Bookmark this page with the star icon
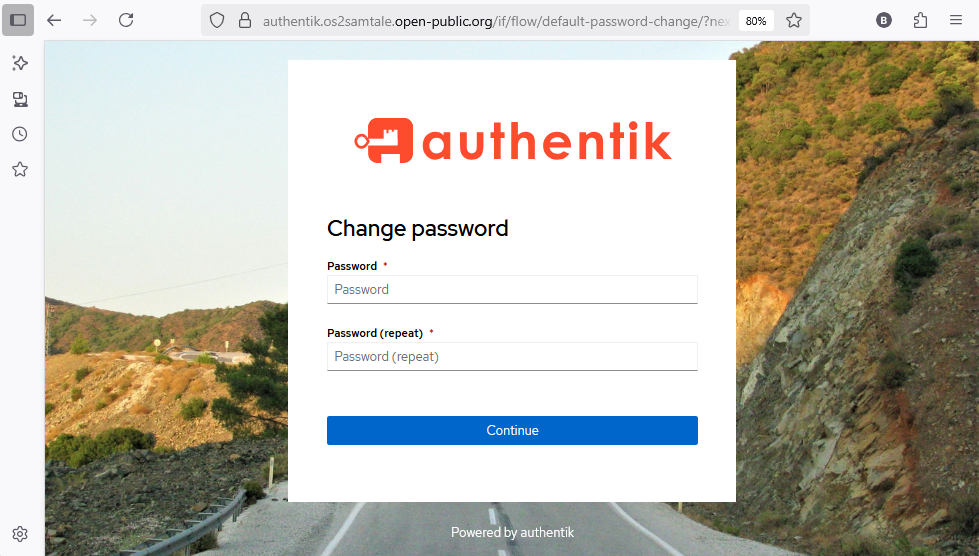979x556 pixels. [x=794, y=21]
